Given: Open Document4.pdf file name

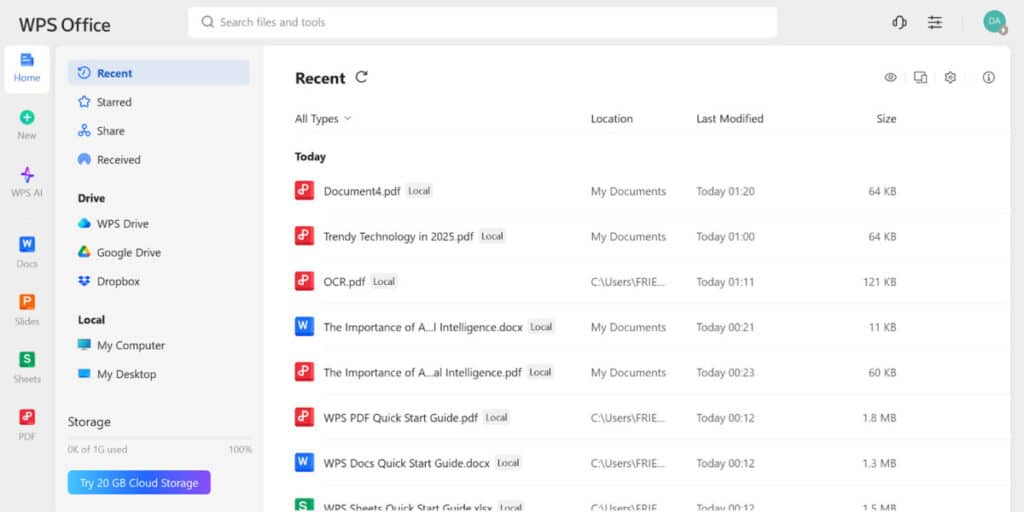Looking at the screenshot, I should 362,191.
